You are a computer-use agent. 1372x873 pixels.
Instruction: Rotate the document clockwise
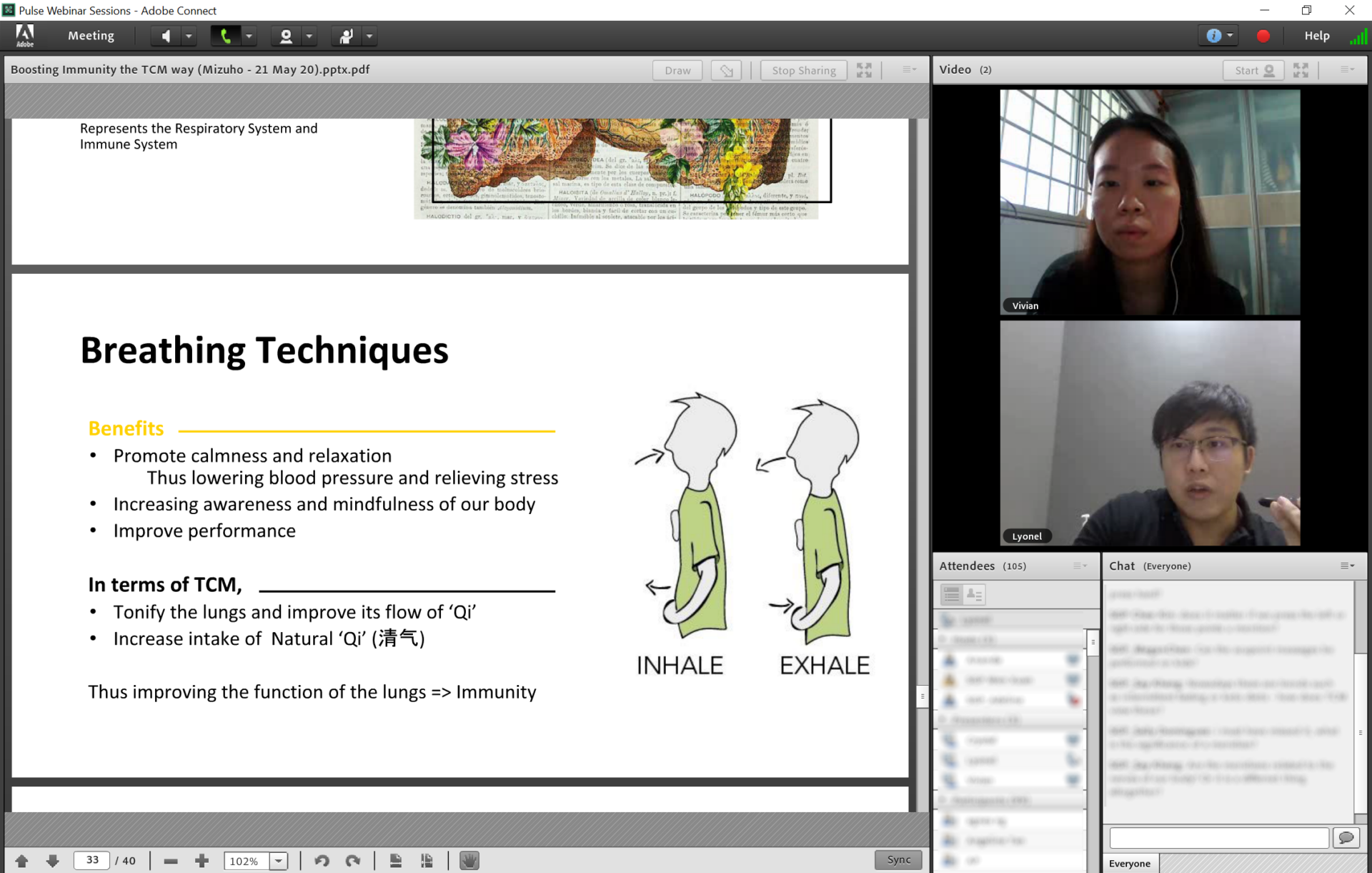click(353, 861)
